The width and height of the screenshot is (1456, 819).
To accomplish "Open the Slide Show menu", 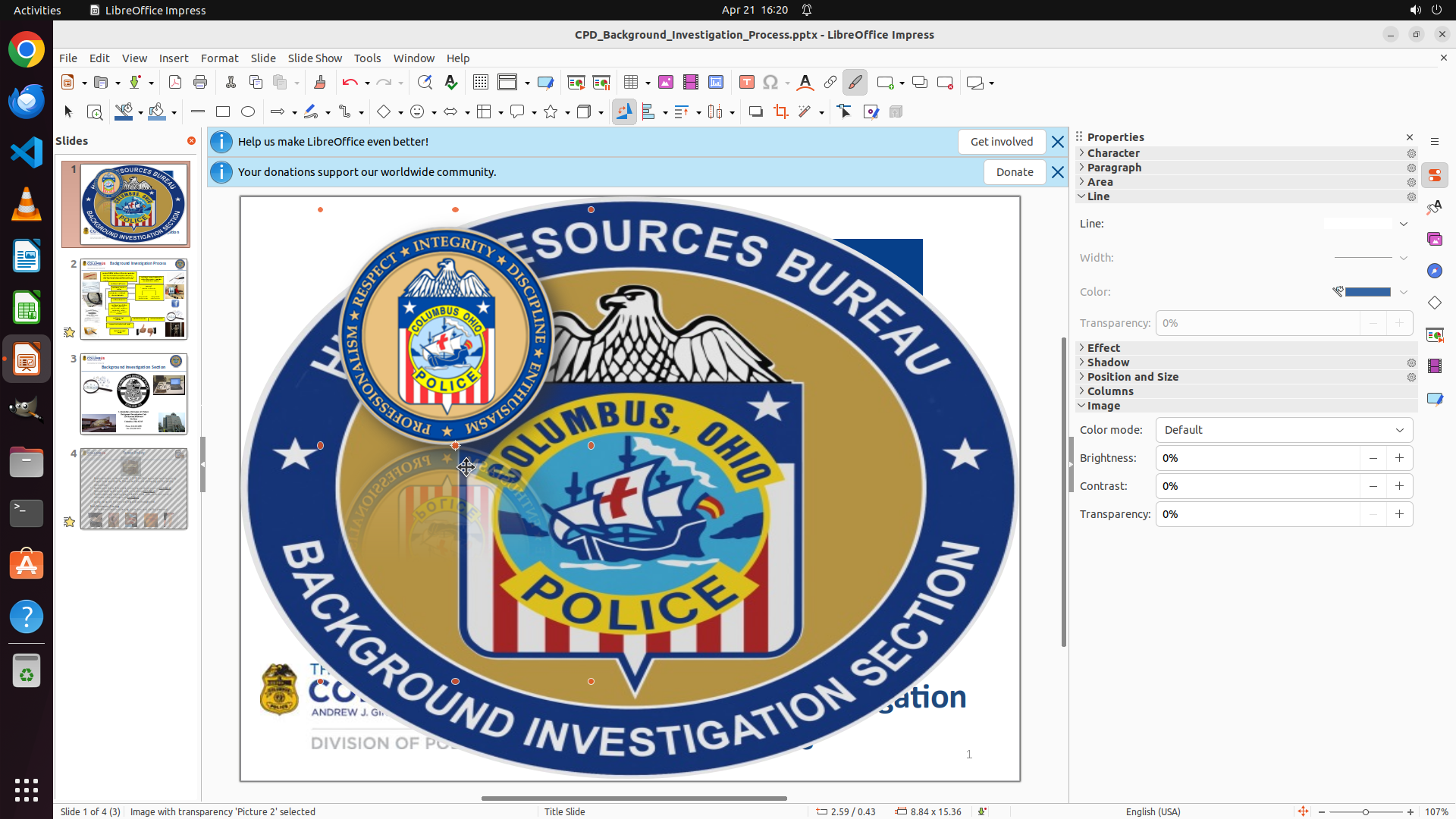I will pyautogui.click(x=315, y=58).
